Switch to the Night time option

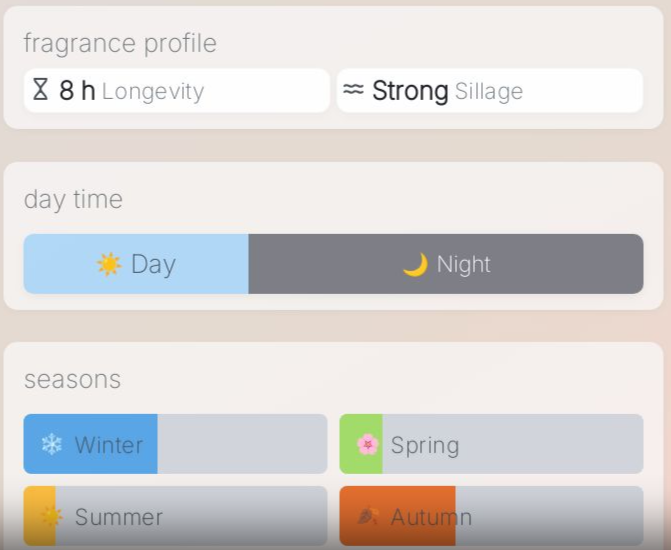click(x=446, y=264)
